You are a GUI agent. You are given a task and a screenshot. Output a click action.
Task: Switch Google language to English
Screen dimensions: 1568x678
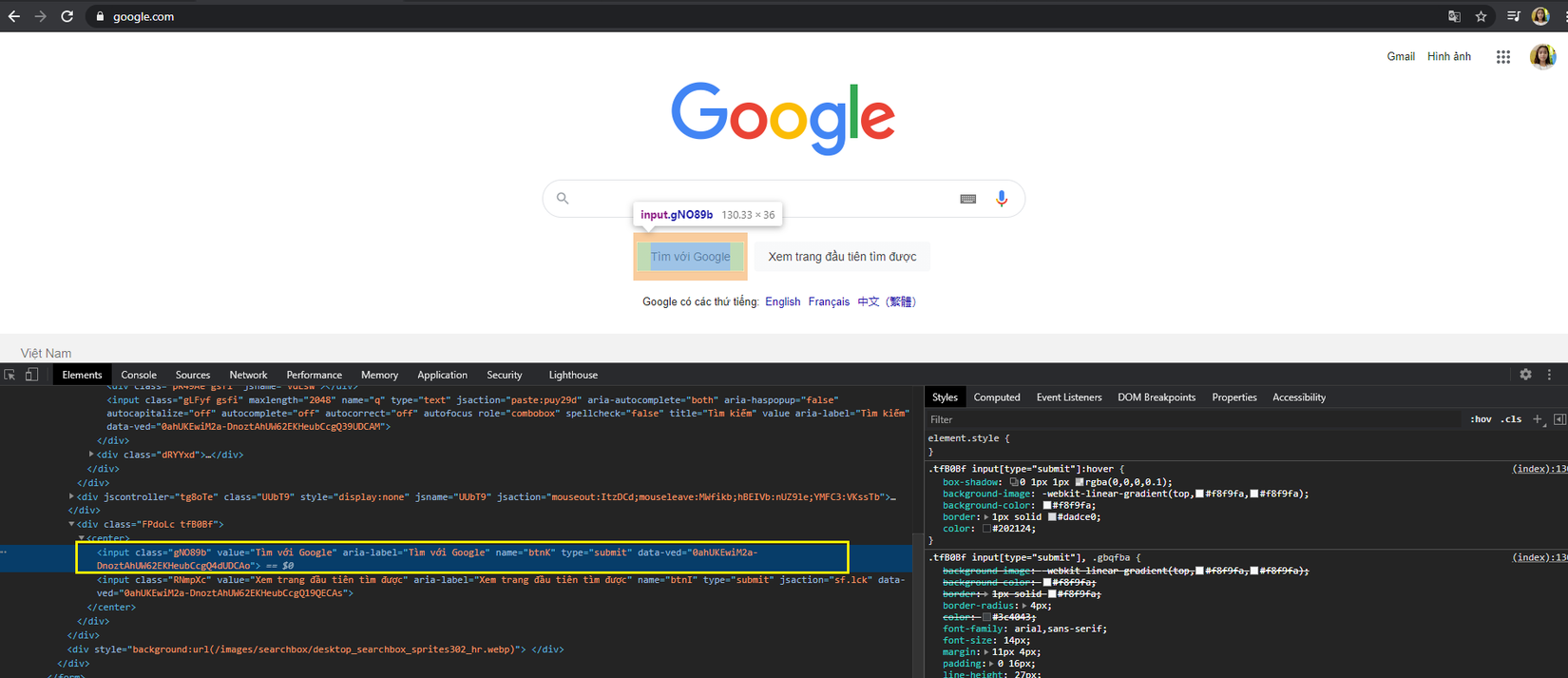[783, 301]
